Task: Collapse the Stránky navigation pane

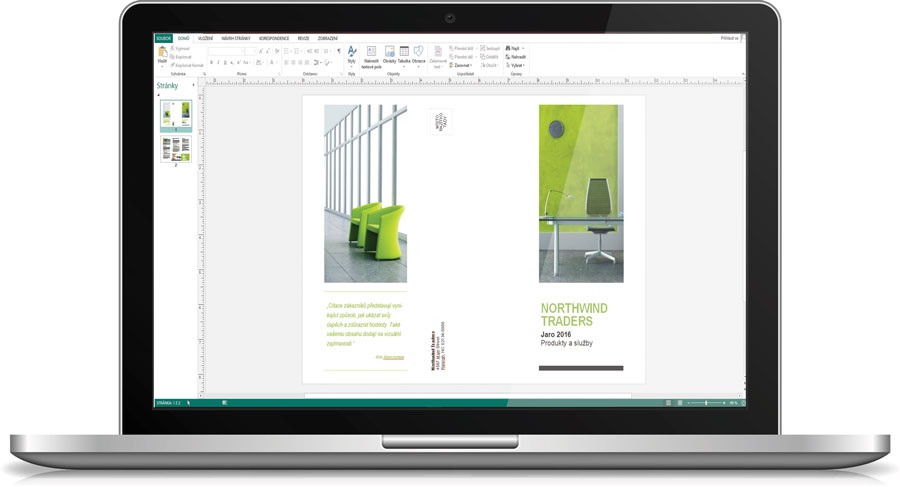Action: [193, 86]
